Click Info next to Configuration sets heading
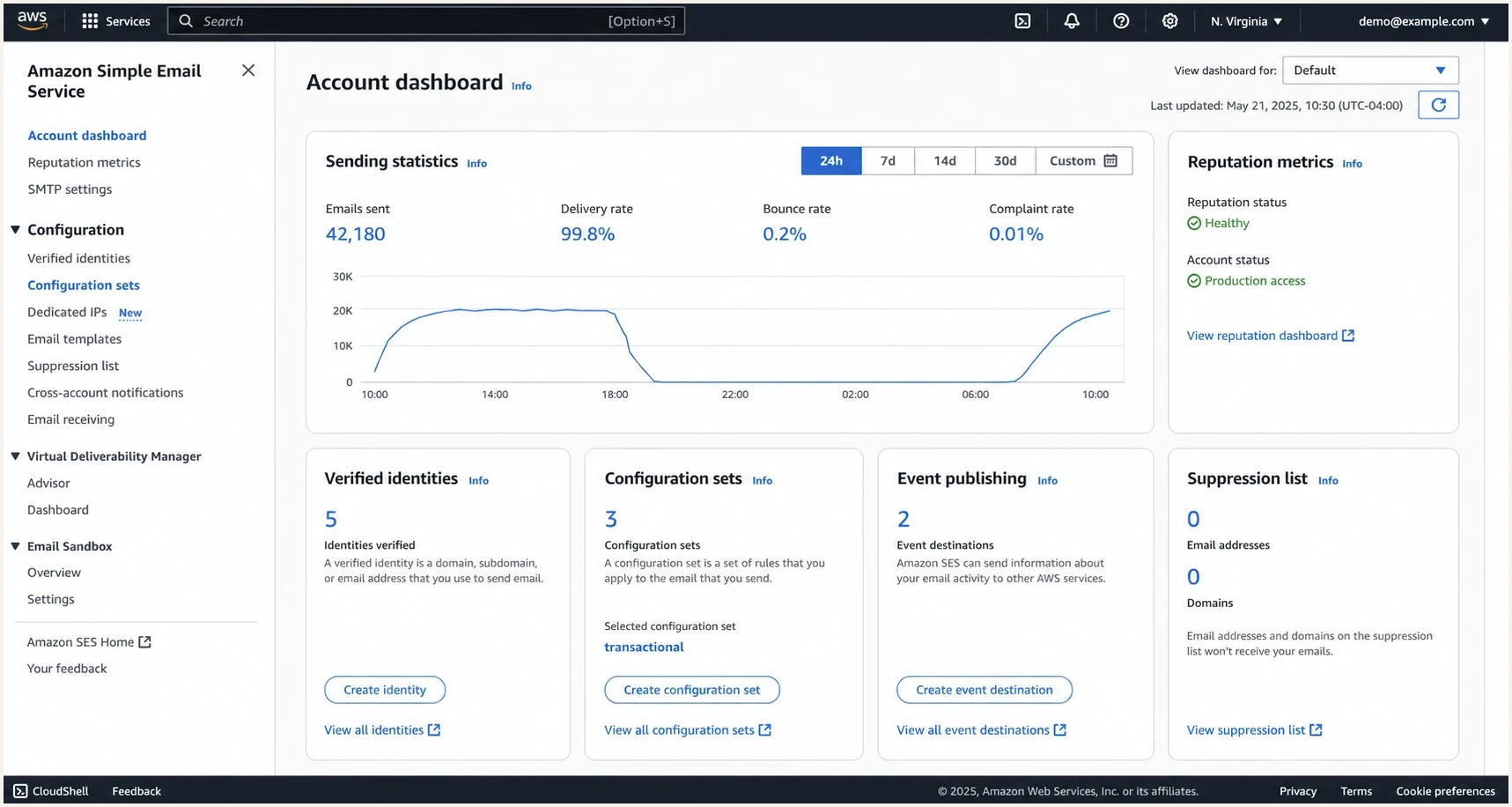Image resolution: width=1512 pixels, height=807 pixels. pyautogui.click(x=762, y=481)
